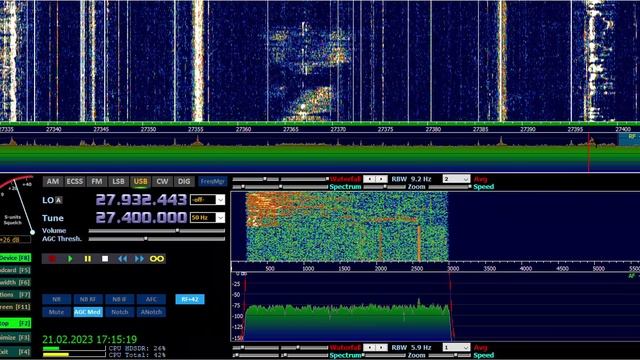The image size is (640, 360).
Task: Click the Full Screen [F11] button
Action: pyautogui.click(x=15, y=307)
